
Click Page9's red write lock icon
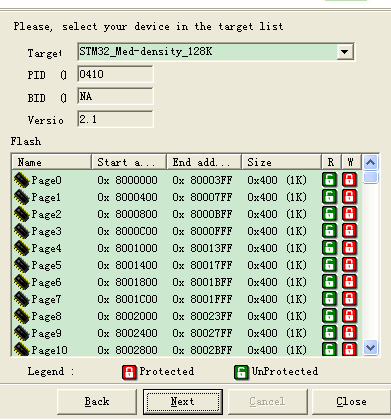click(349, 333)
